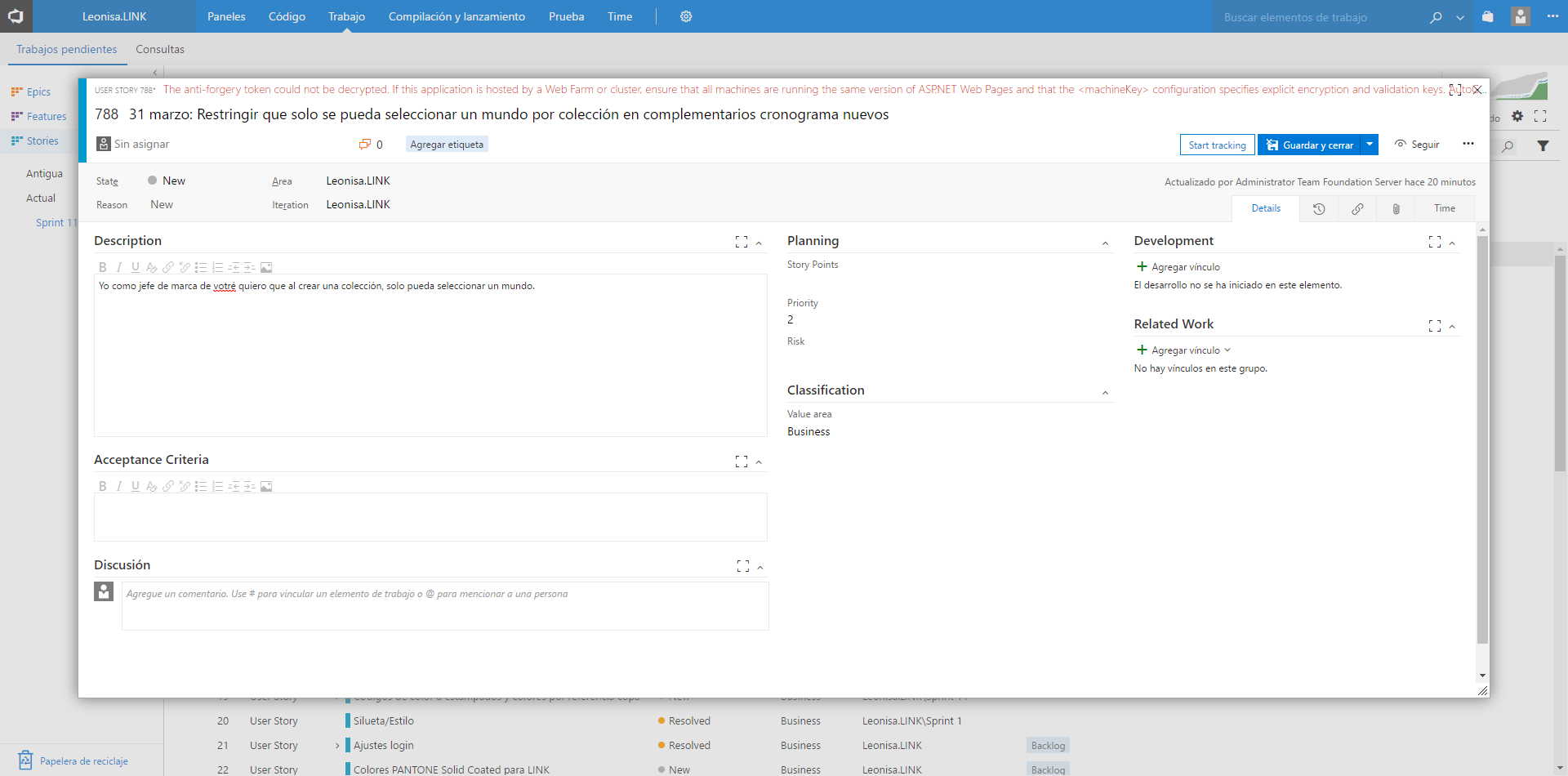This screenshot has height=776, width=1568.
Task: Open the Attachments paperclip tab
Action: pyautogui.click(x=1396, y=209)
